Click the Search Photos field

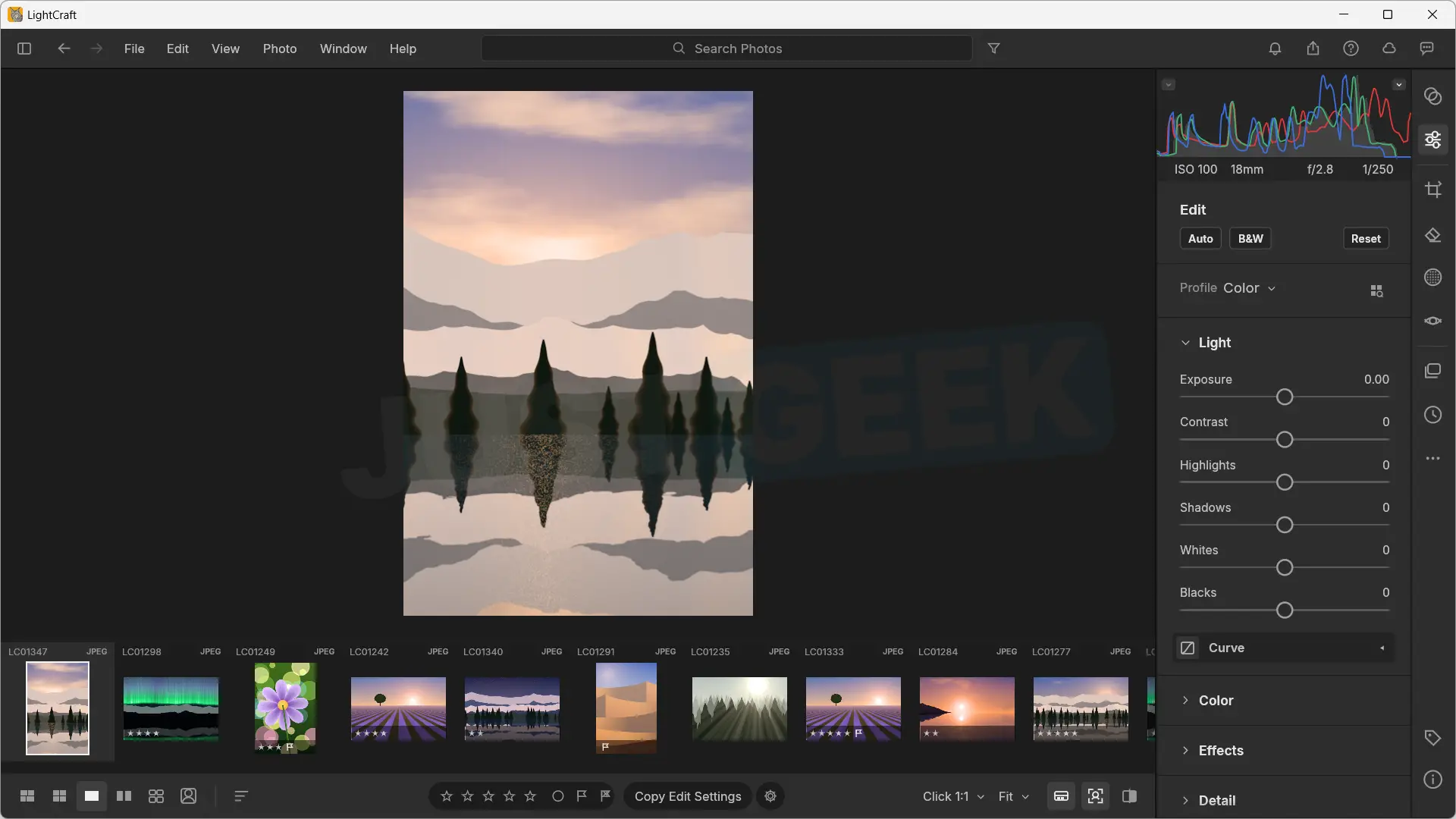coord(726,49)
